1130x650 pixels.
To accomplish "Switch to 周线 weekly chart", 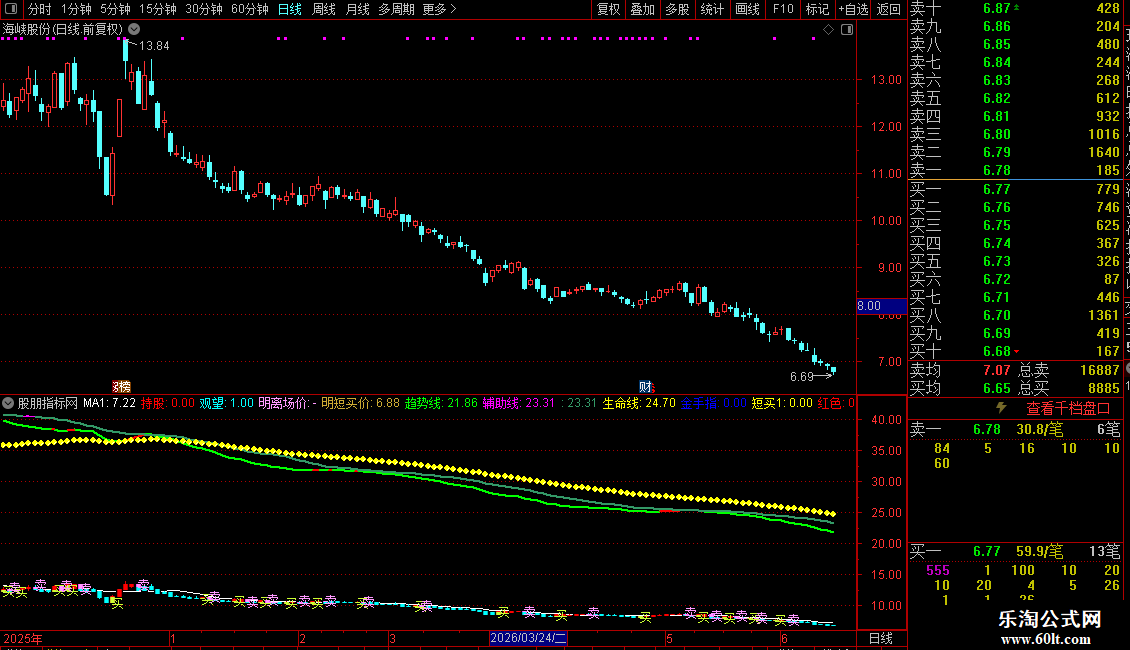I will [324, 9].
